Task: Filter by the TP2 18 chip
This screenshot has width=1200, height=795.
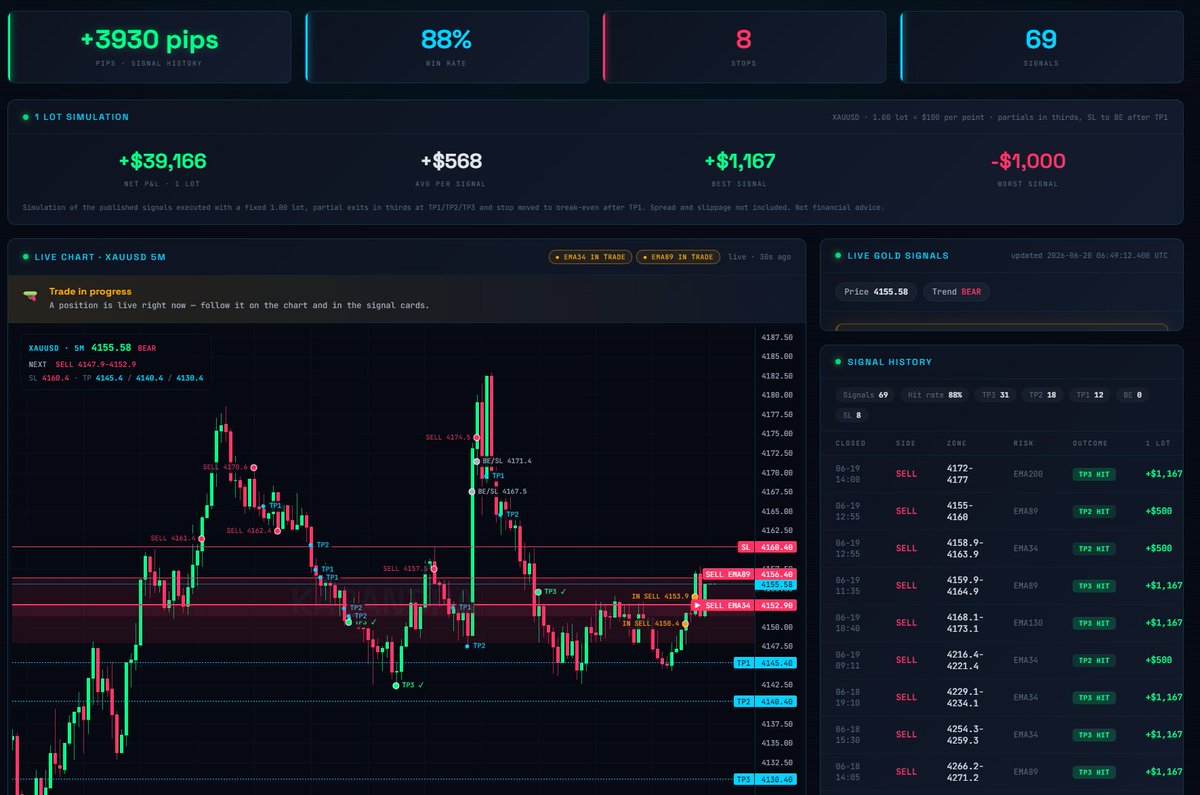Action: 1041,395
